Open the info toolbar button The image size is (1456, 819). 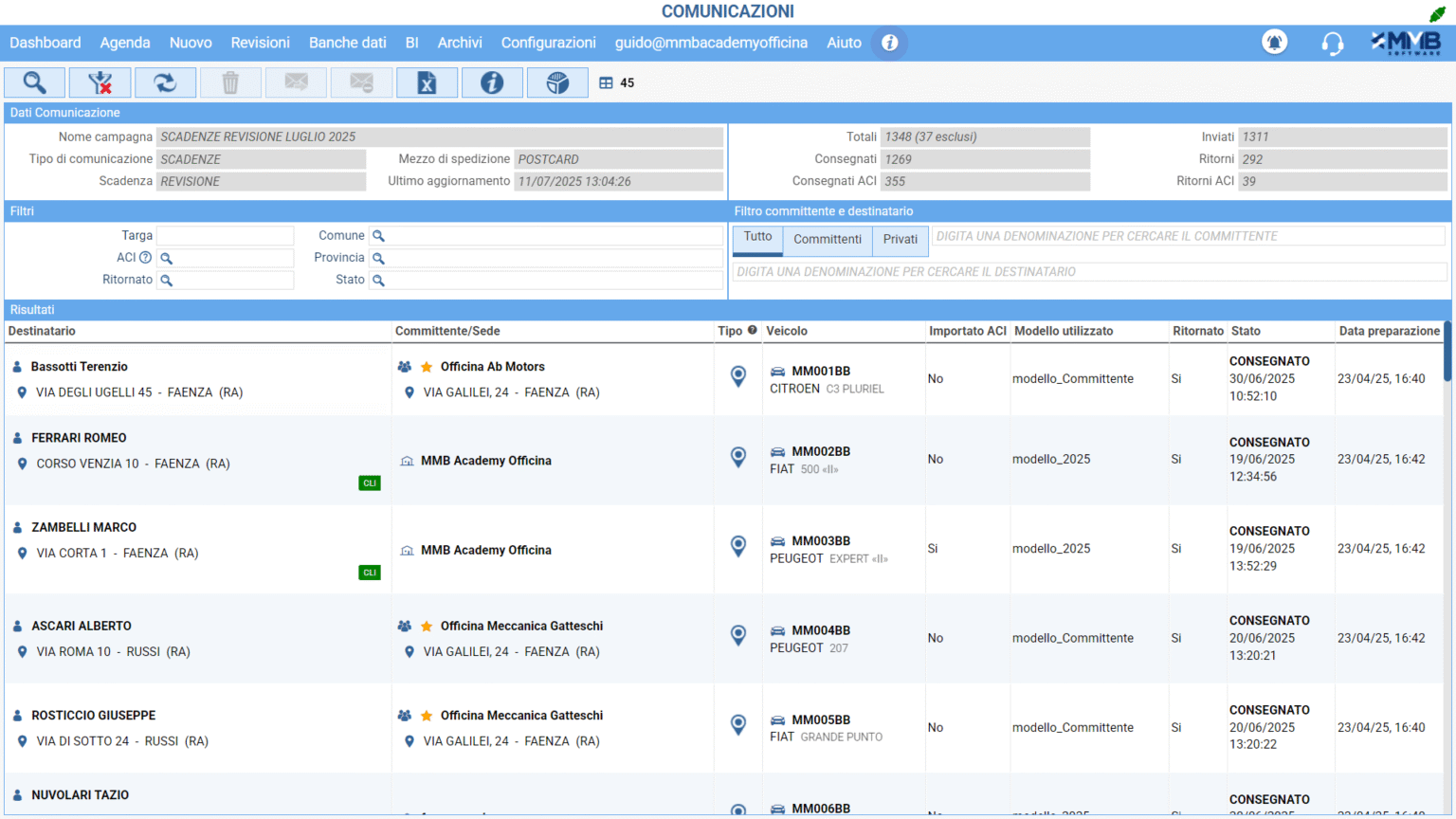(492, 83)
